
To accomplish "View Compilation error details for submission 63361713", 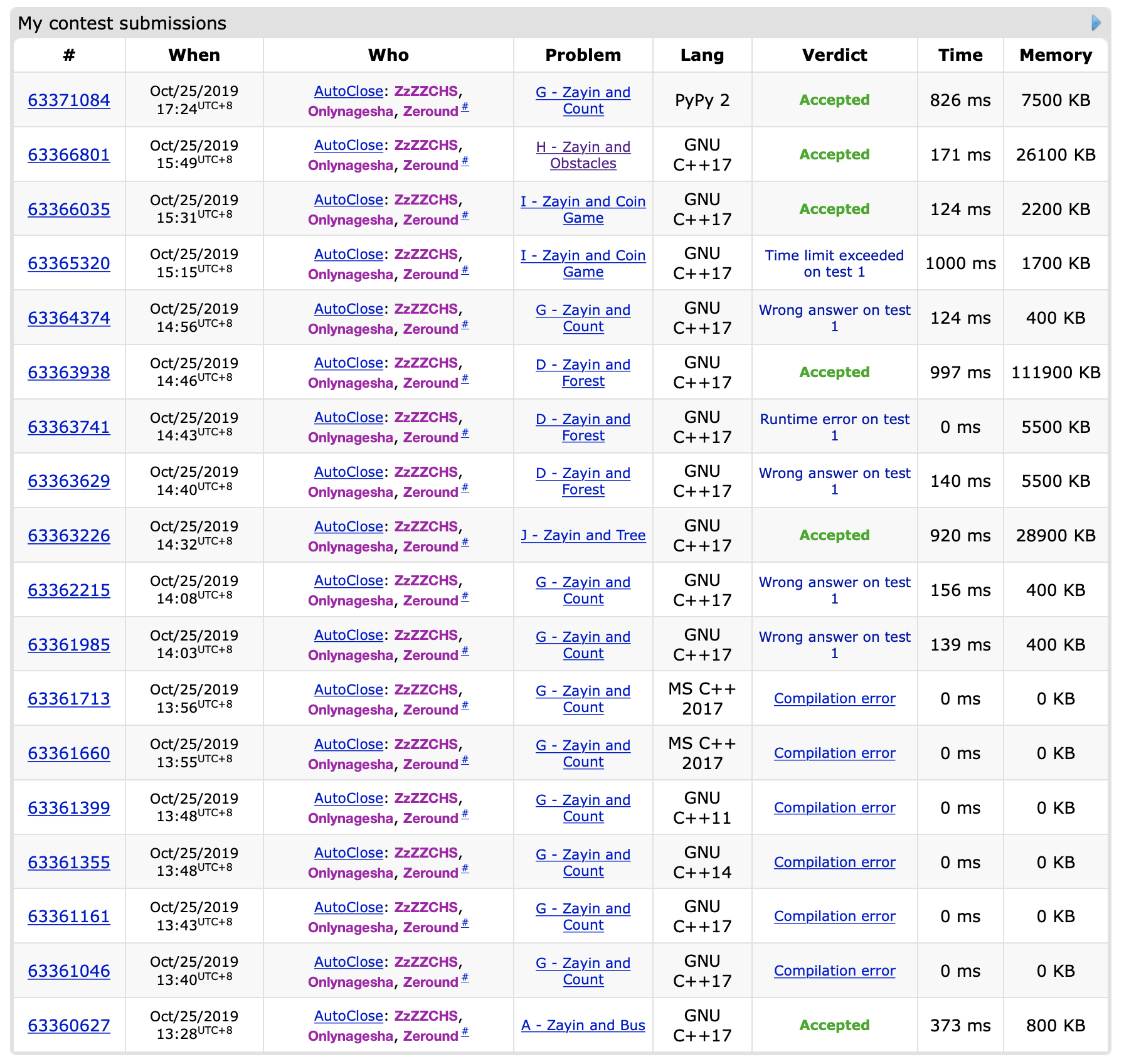I will pos(834,698).
